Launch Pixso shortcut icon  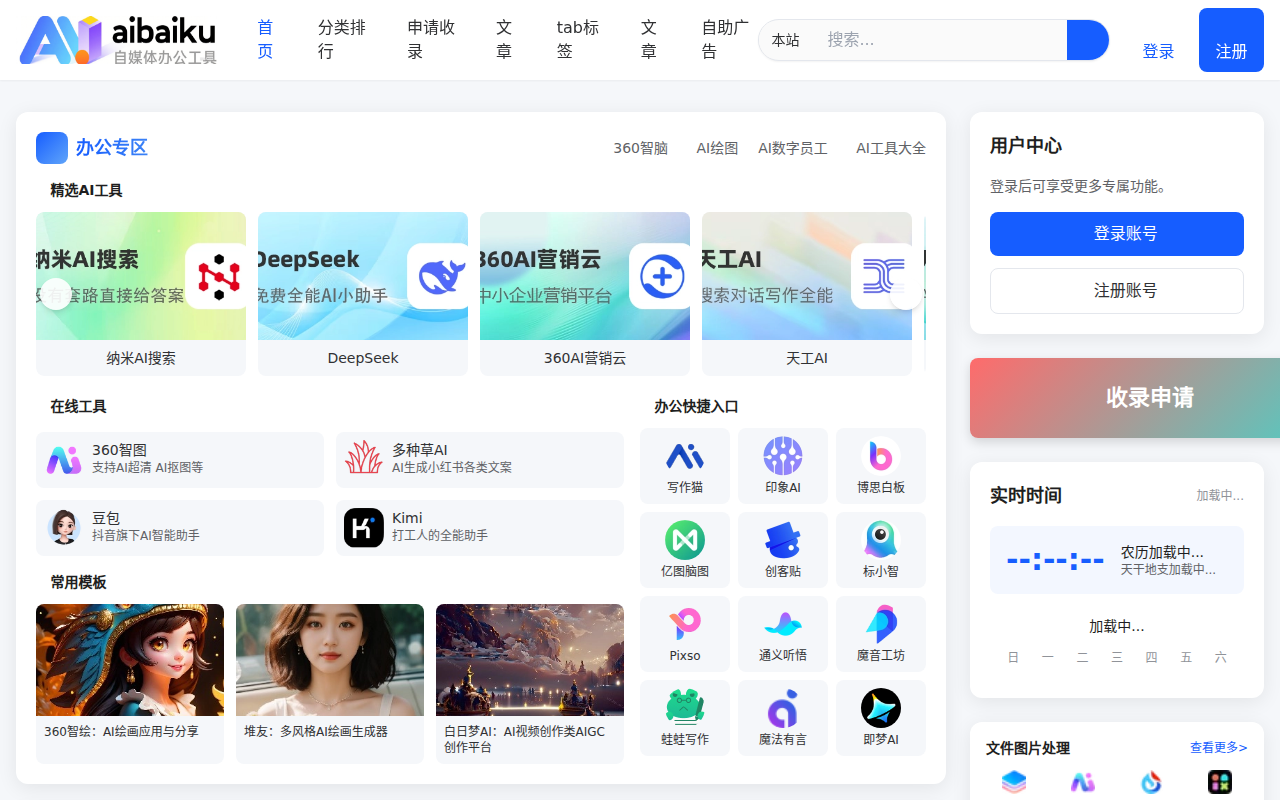tap(685, 624)
